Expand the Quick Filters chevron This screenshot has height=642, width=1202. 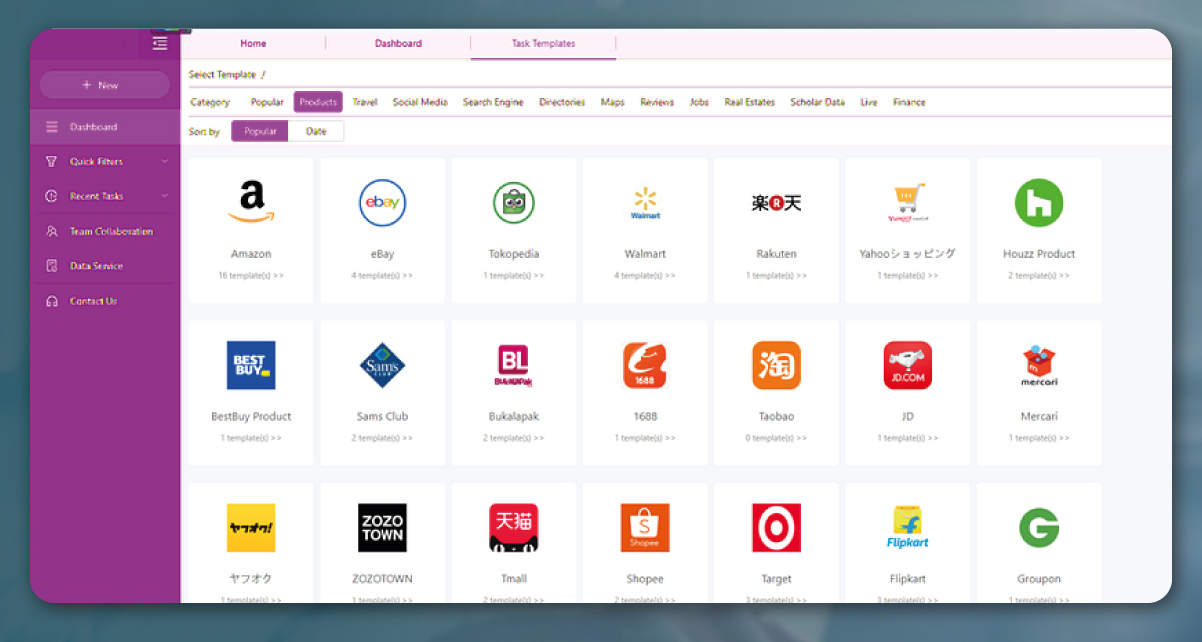click(x=165, y=162)
